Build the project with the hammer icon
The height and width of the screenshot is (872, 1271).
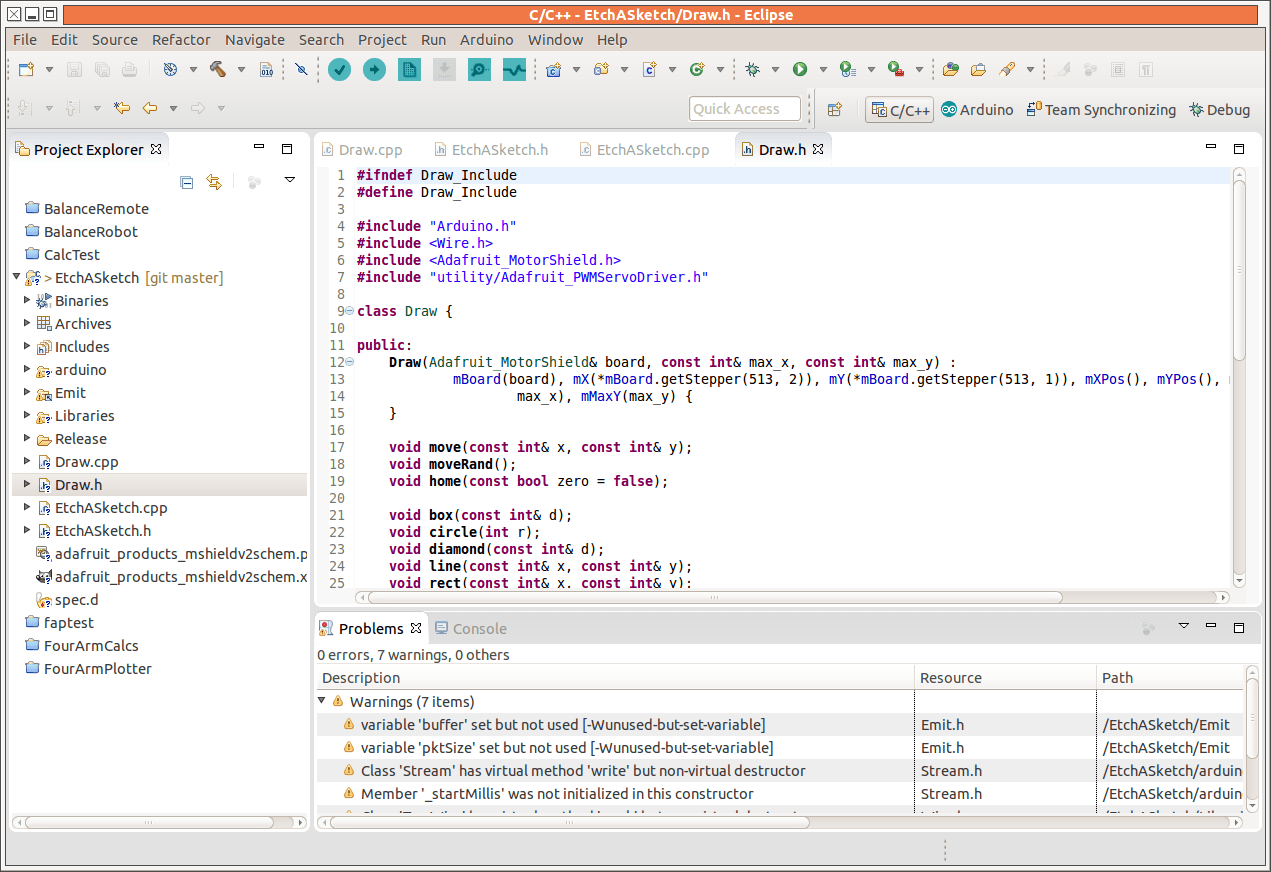pos(220,69)
